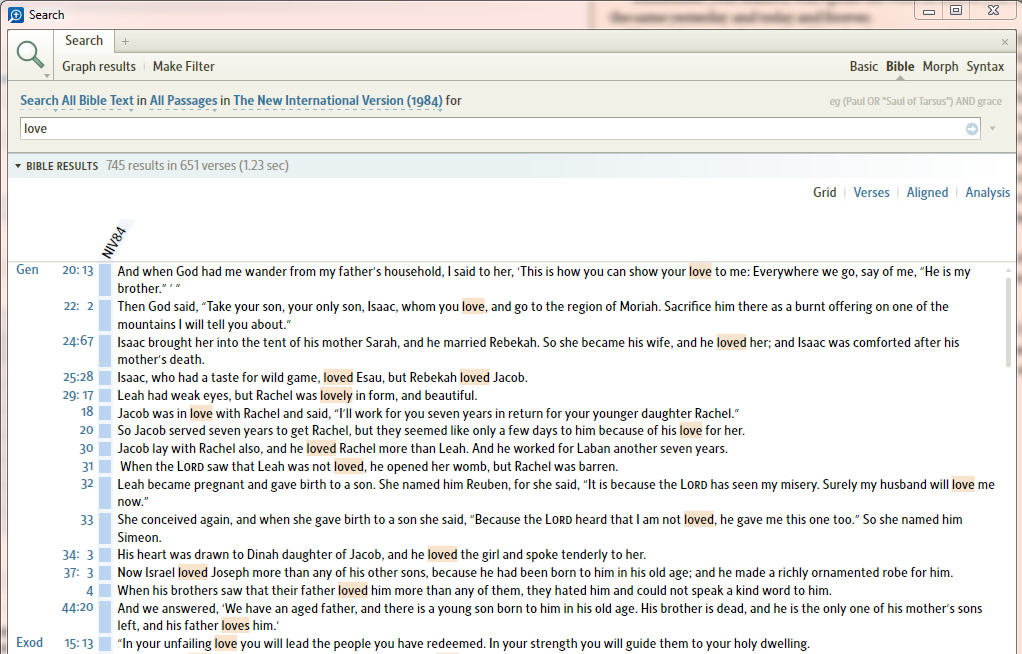Switch to Aligned view
Screen dimensions: 1022x654
(927, 192)
